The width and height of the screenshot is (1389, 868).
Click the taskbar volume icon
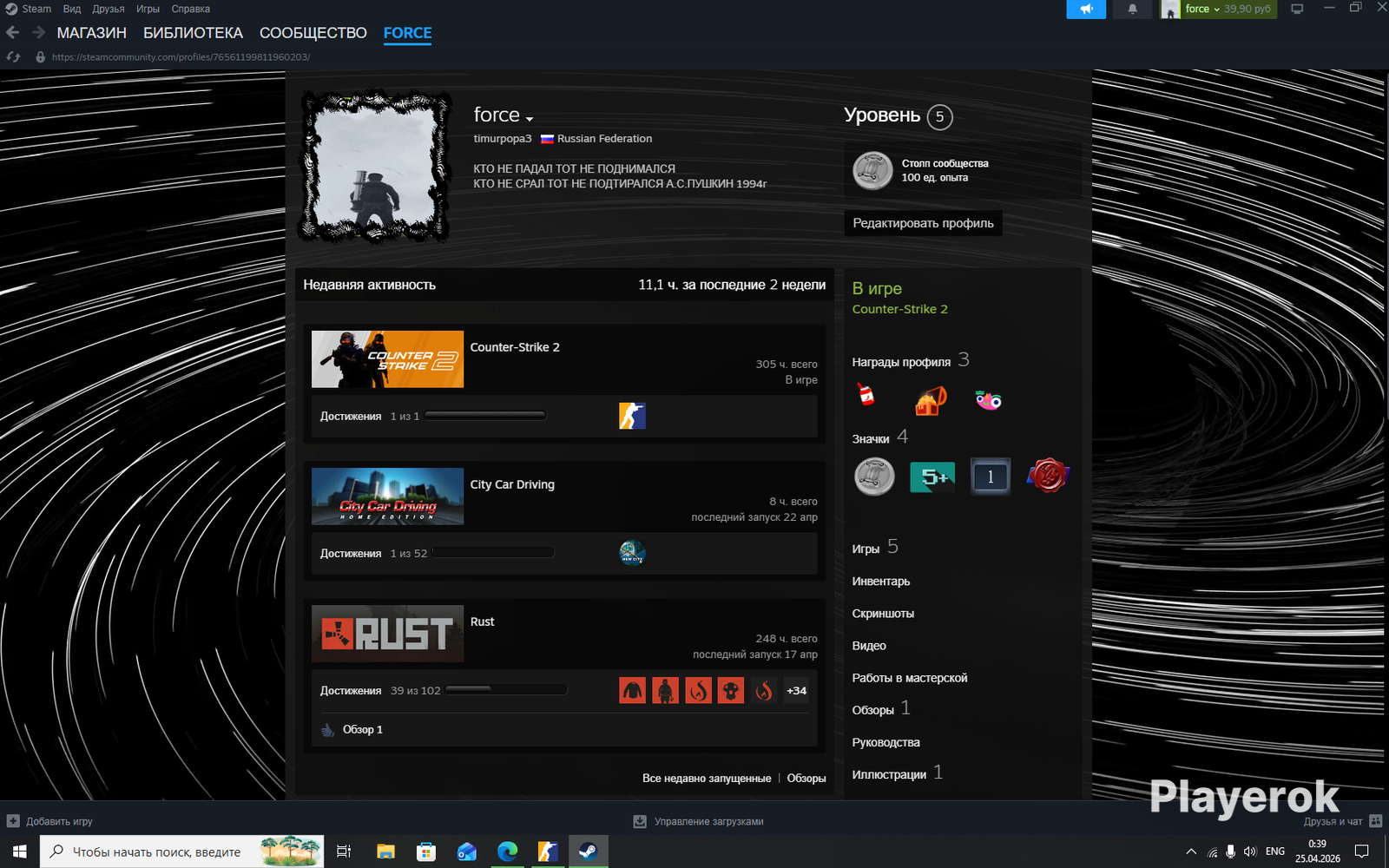[x=1250, y=852]
